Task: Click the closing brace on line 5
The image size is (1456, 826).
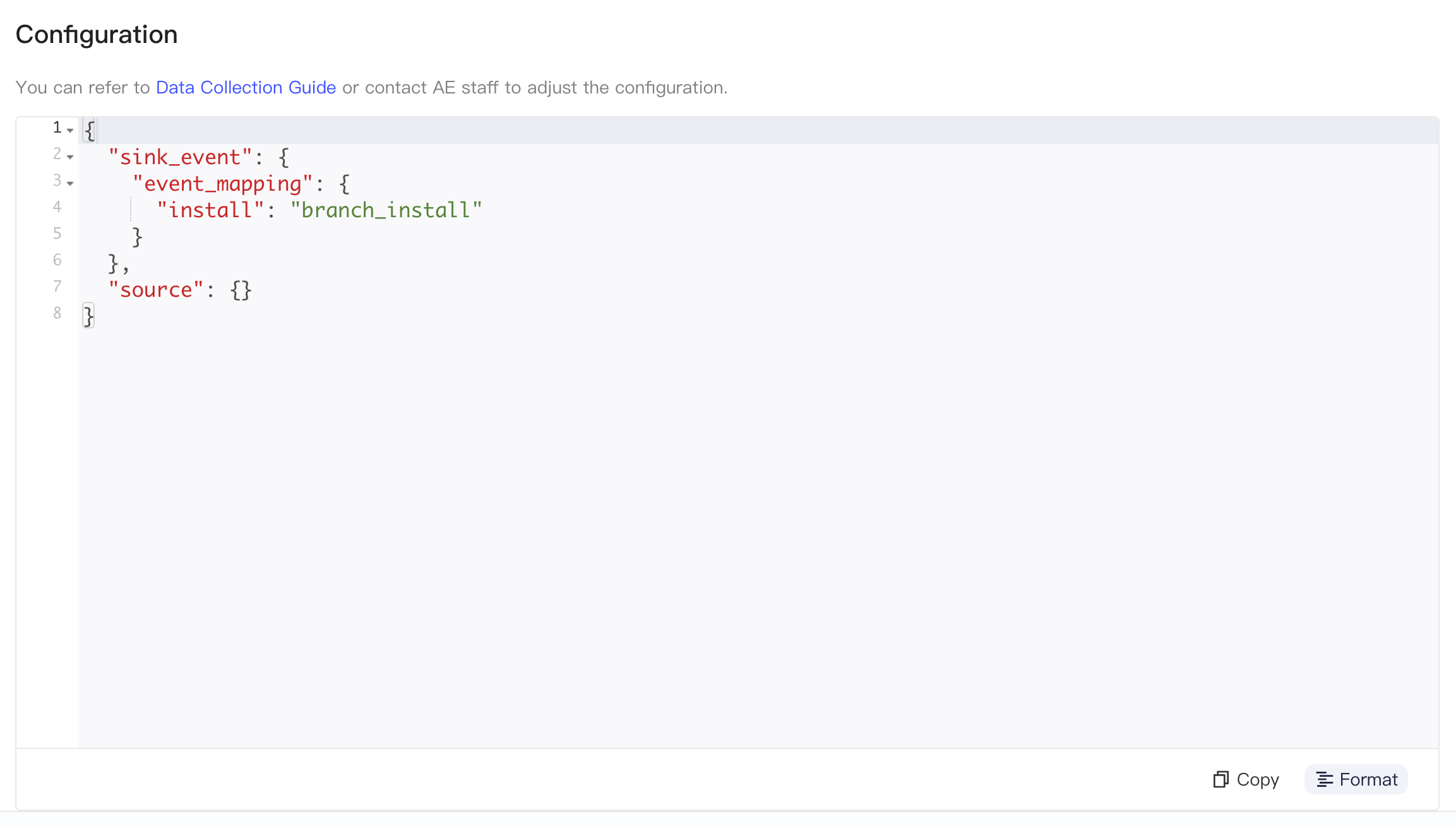Action: 138,236
